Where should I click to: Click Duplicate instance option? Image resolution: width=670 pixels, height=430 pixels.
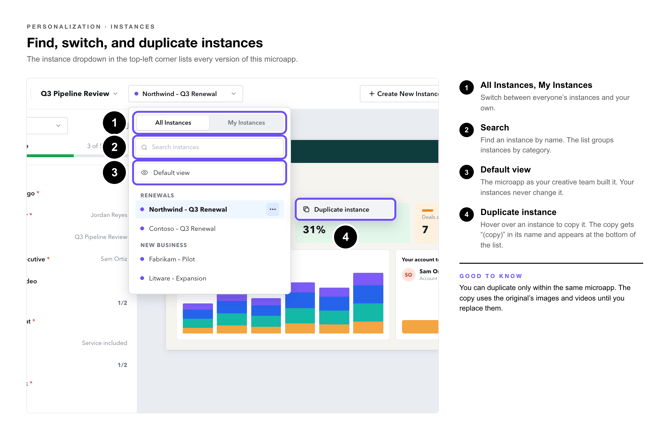(345, 209)
